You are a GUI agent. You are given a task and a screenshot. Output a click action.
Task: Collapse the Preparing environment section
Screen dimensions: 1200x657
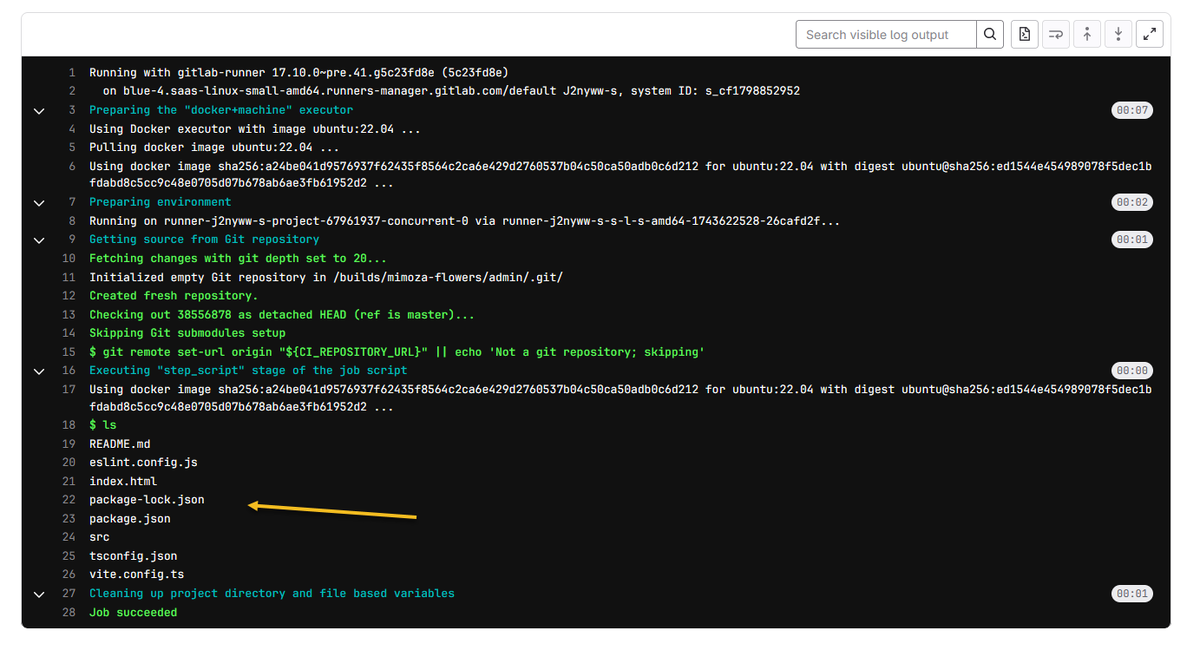coord(39,202)
